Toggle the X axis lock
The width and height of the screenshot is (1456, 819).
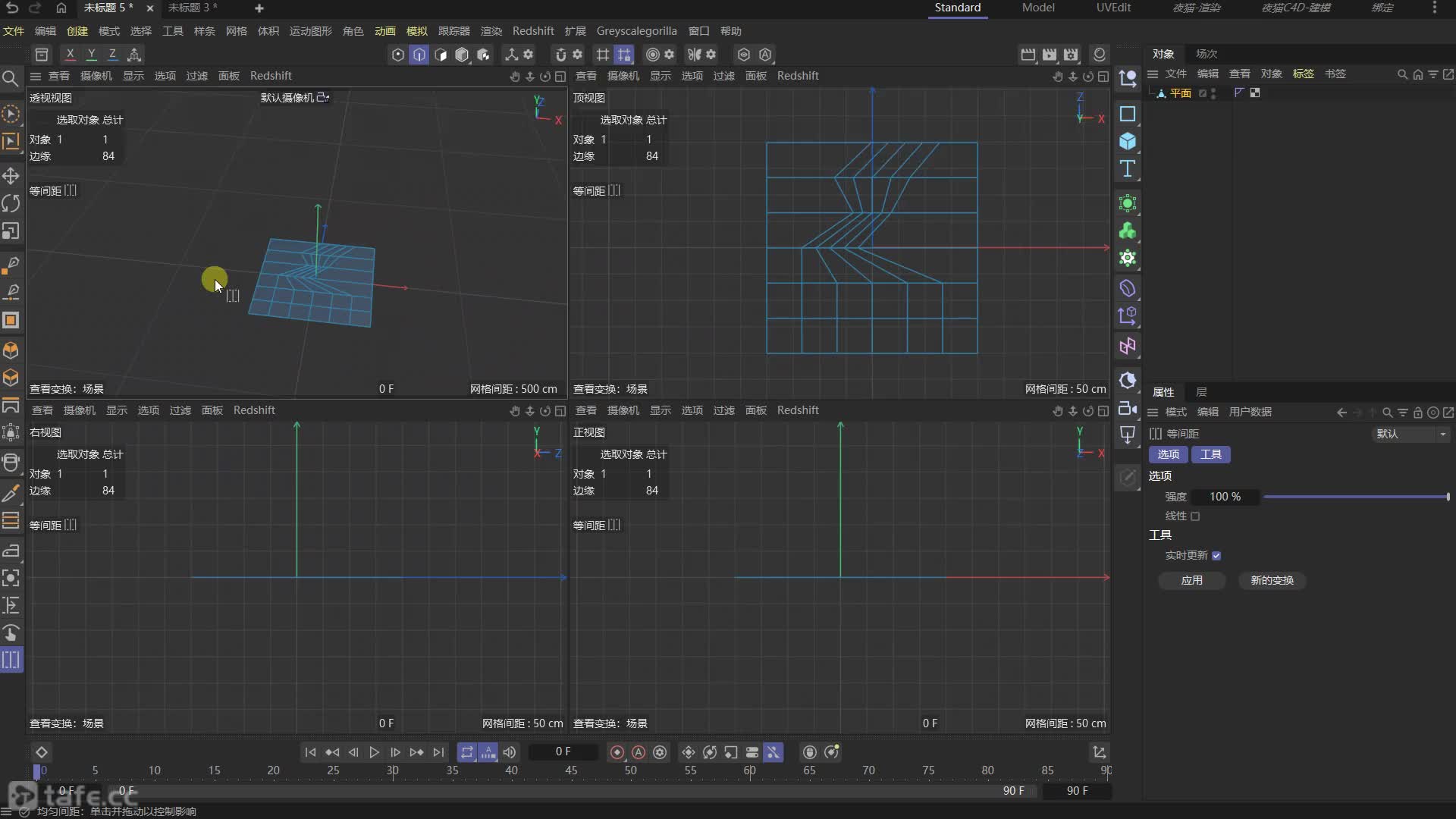tap(70, 55)
